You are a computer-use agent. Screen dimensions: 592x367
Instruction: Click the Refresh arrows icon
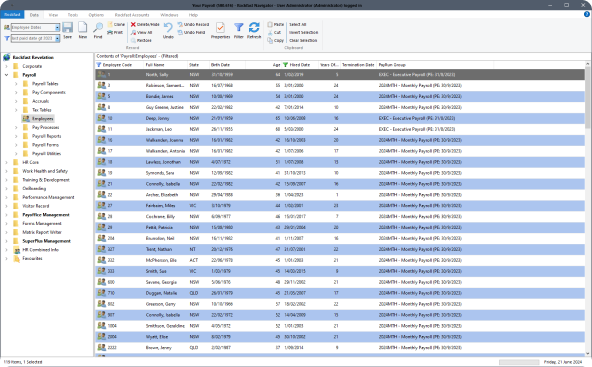pyautogui.click(x=254, y=28)
